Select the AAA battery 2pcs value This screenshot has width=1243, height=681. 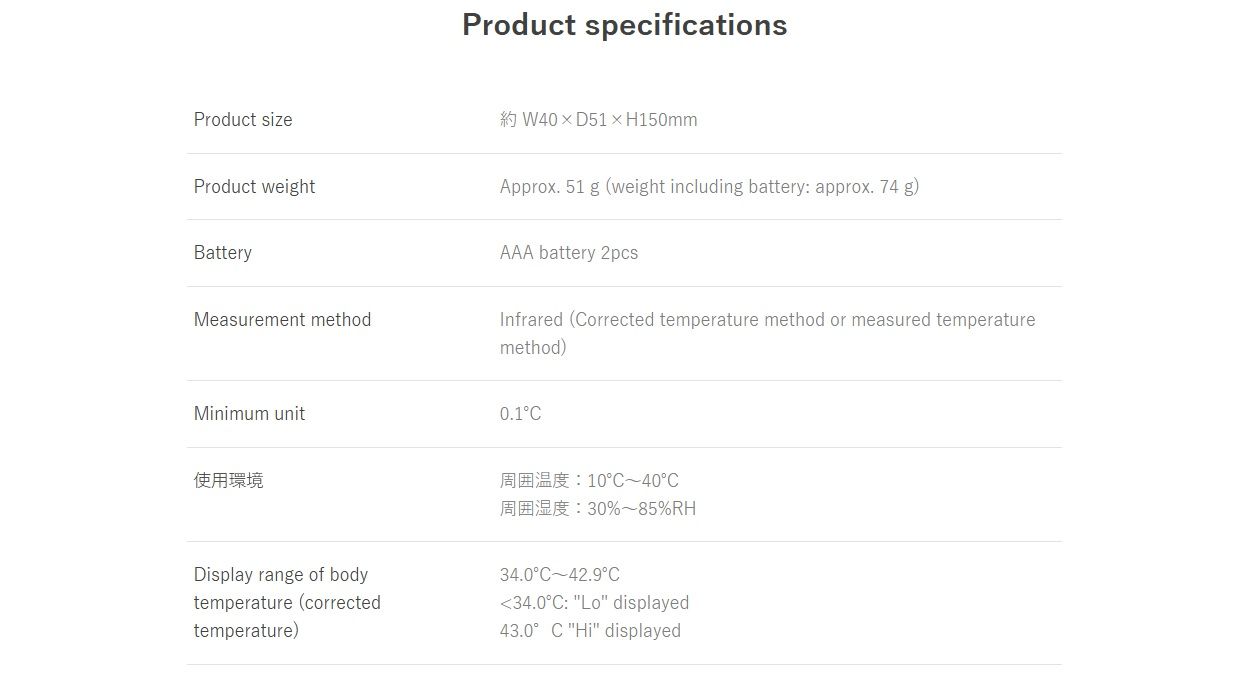(x=568, y=253)
